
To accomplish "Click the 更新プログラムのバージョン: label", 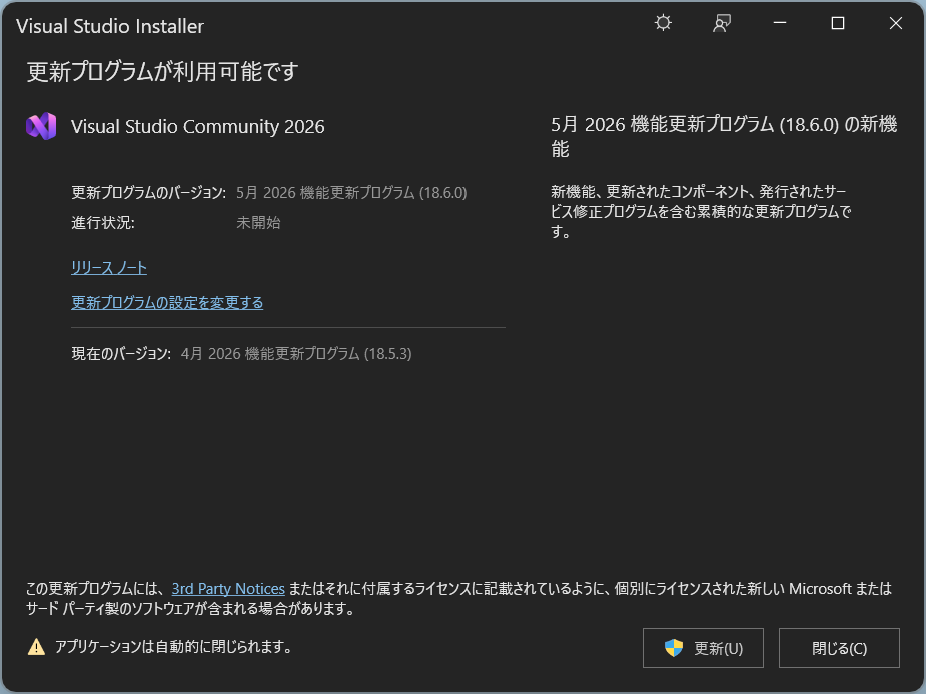I will click(148, 193).
